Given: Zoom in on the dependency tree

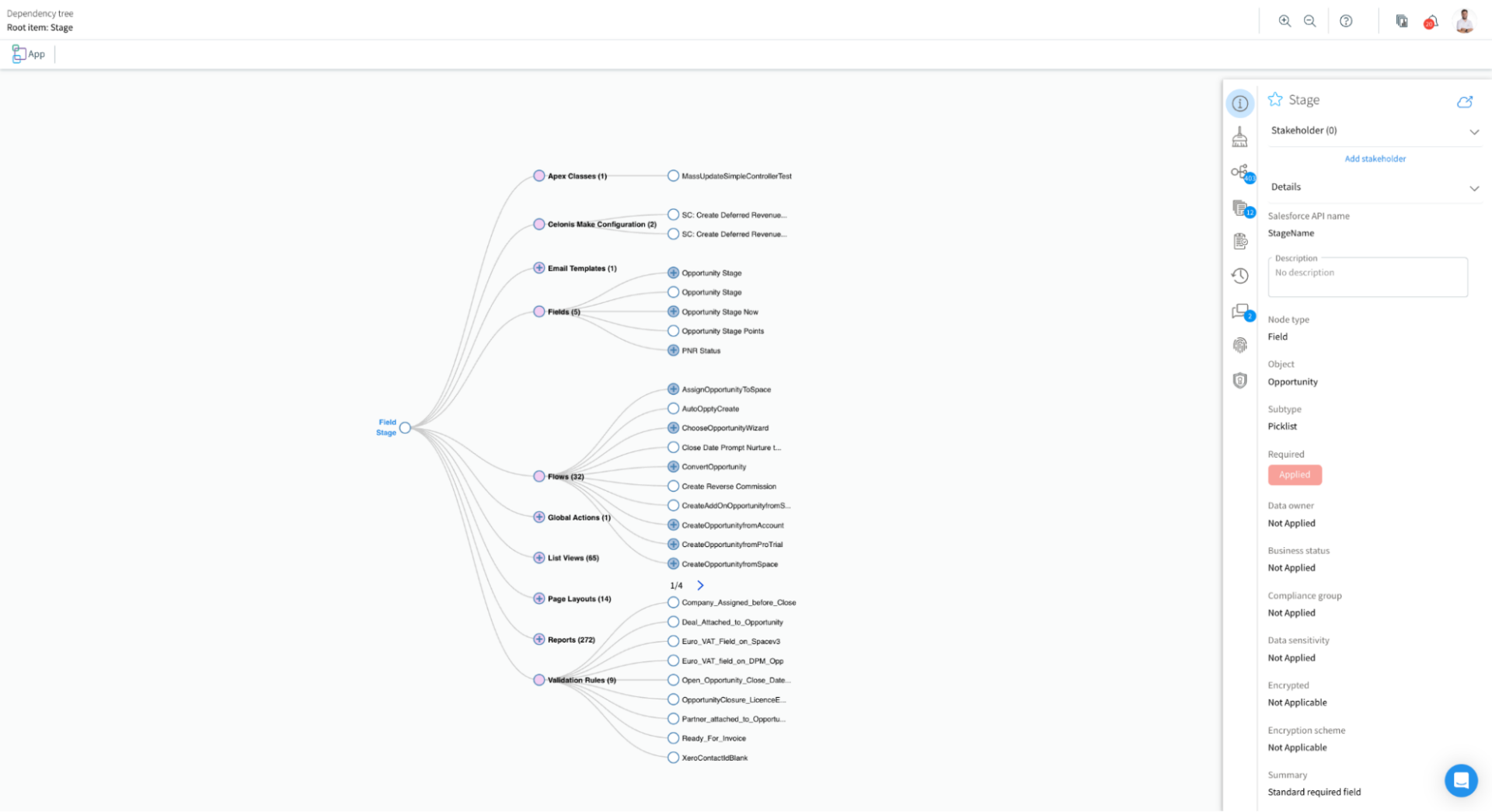Looking at the screenshot, I should [x=1285, y=21].
